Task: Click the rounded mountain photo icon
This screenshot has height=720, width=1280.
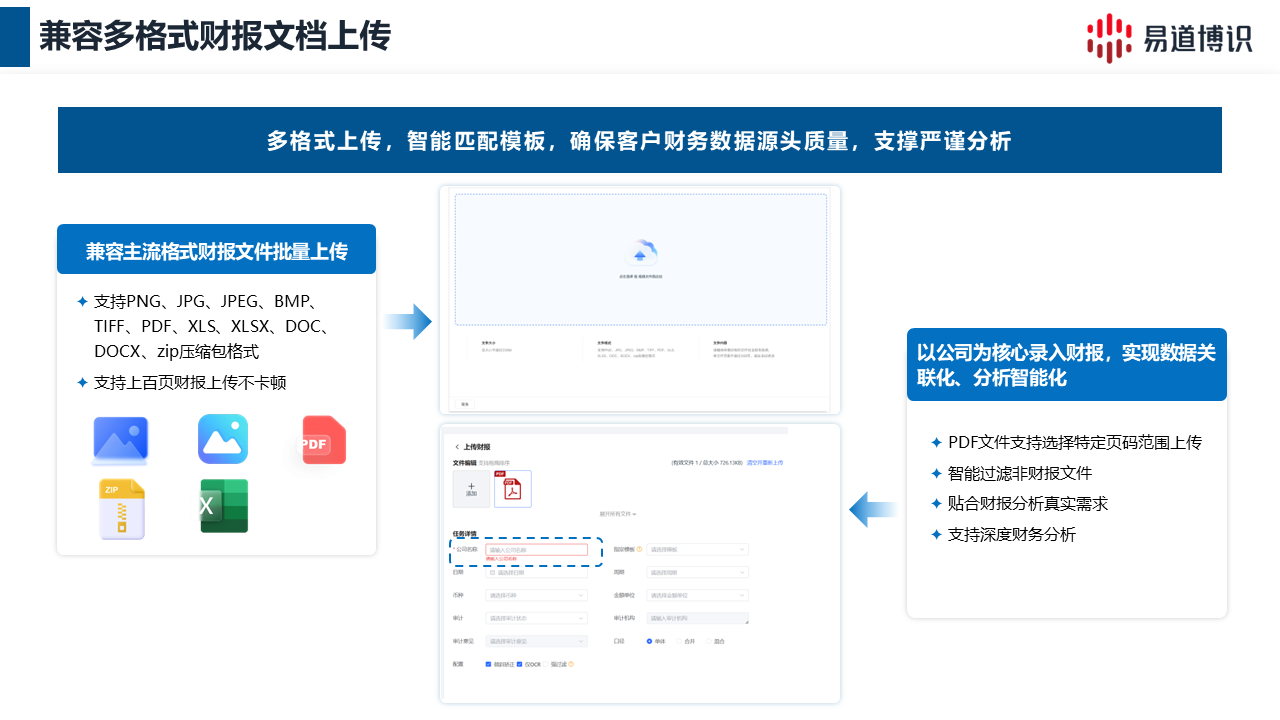Action: pos(223,440)
